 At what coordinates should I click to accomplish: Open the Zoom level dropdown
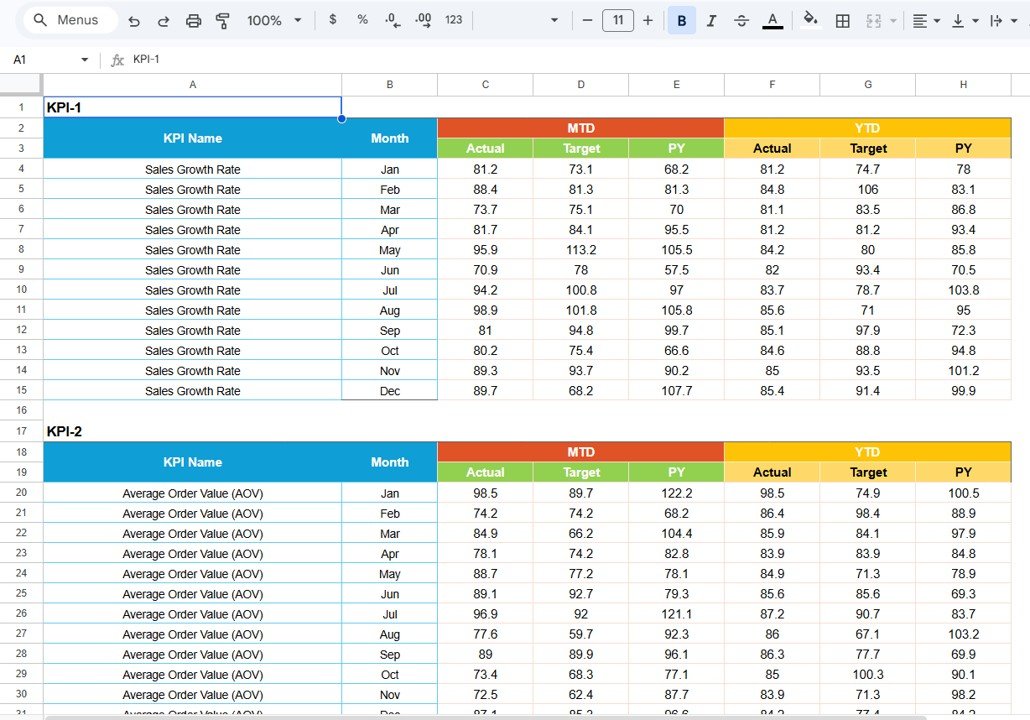[x=272, y=20]
